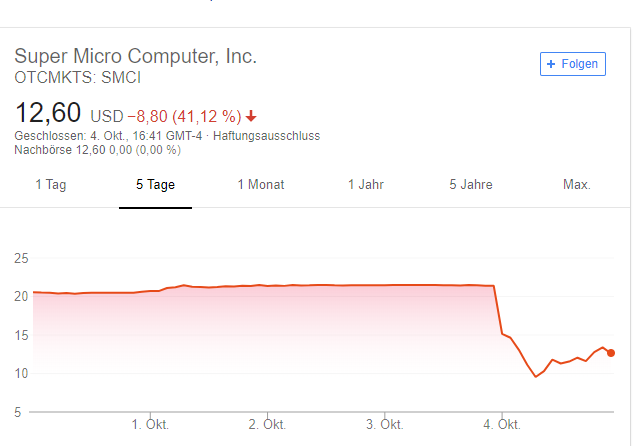The height and width of the screenshot is (446, 639).
Task: Click the red endpoint dot on chart
Action: 610,353
